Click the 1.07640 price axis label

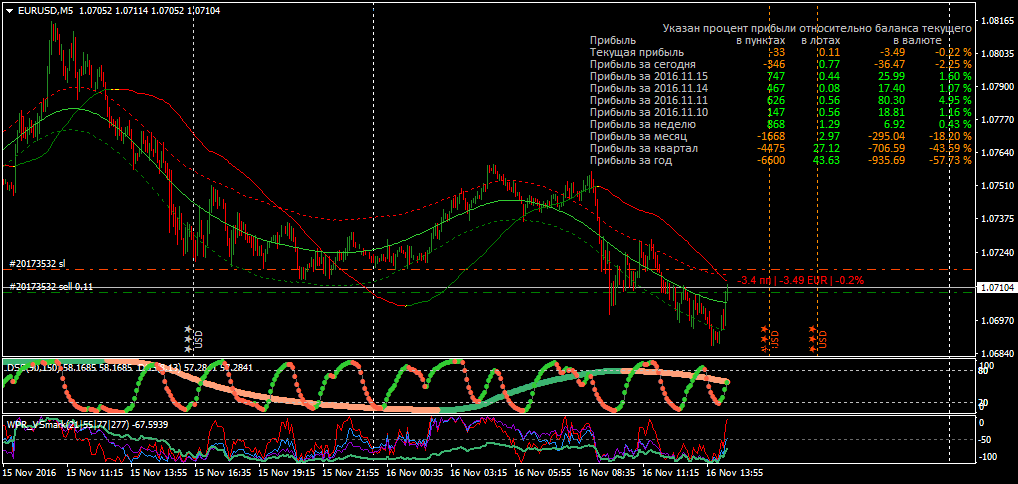[998, 153]
